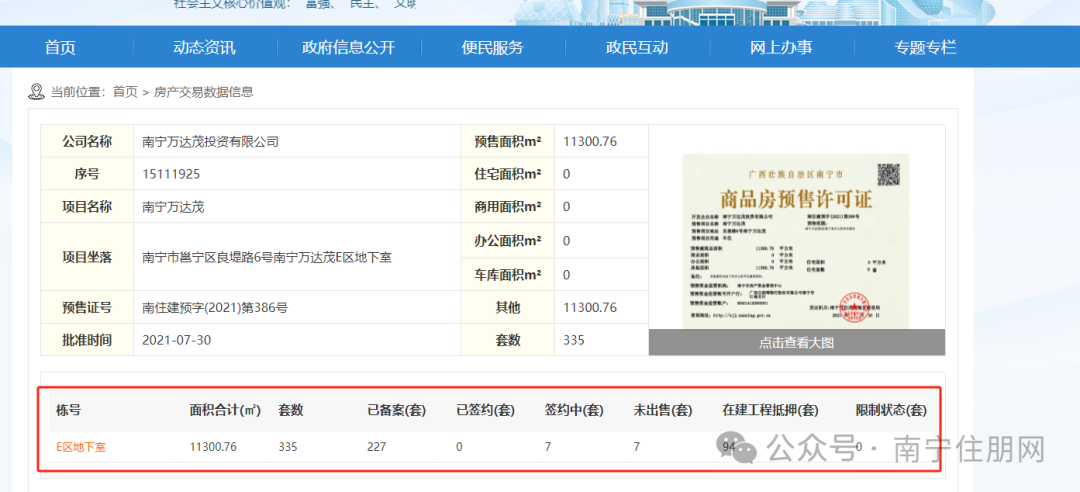Click 点击查看大图 to enlarge the permit

tap(797, 342)
